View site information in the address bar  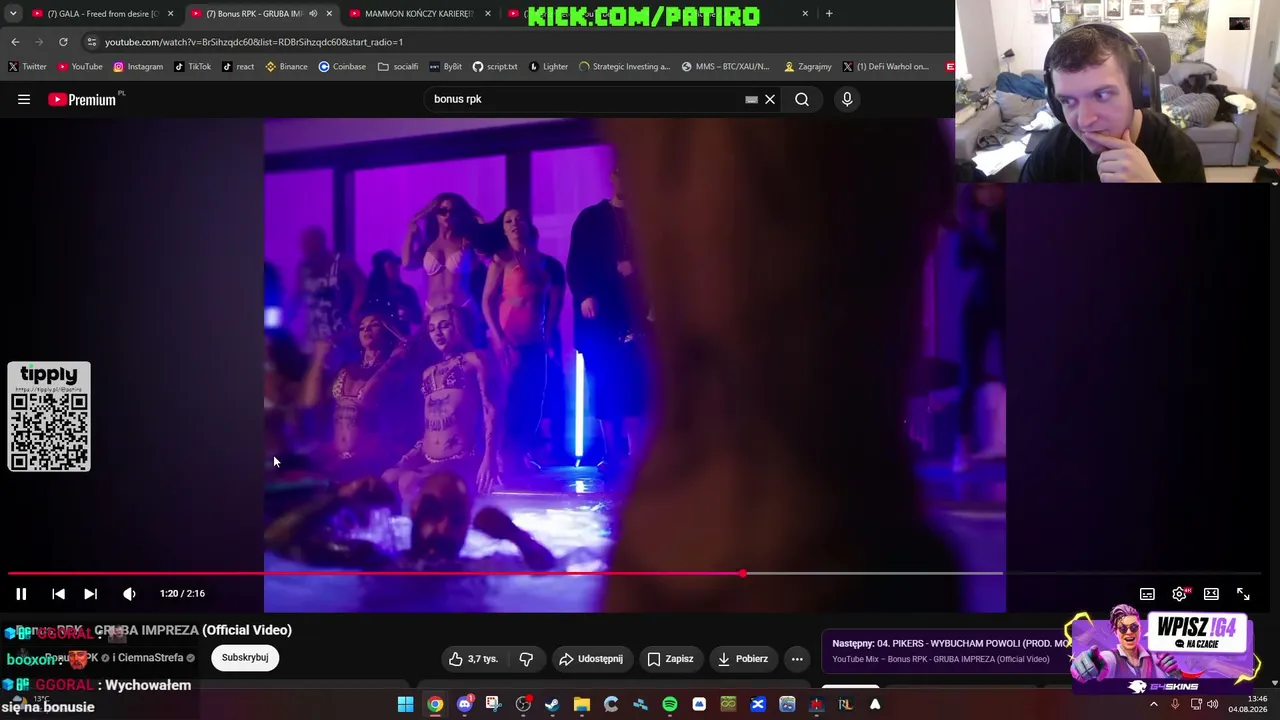click(x=92, y=42)
